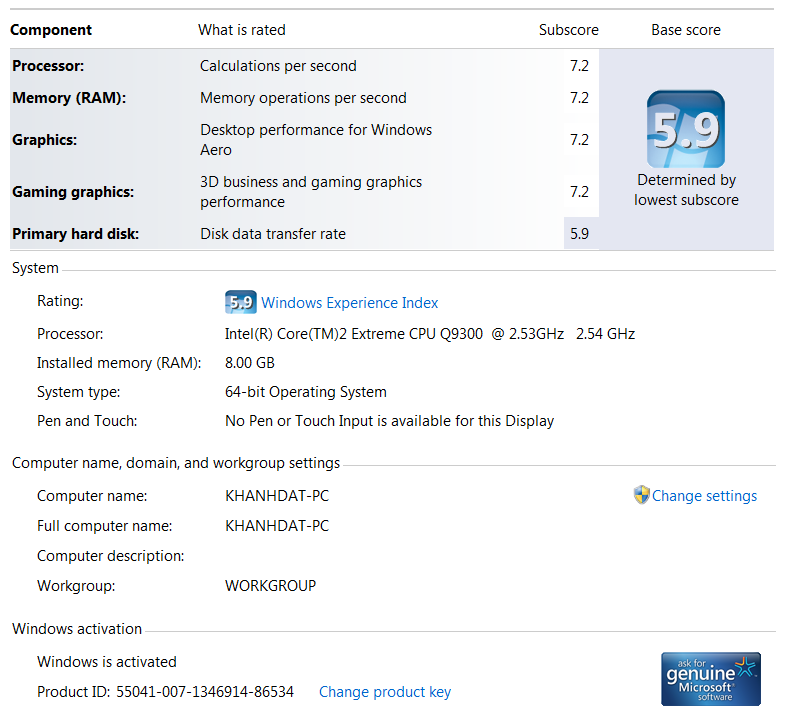Image resolution: width=787 pixels, height=716 pixels.
Task: Open the Windows Experience Index link
Action: click(x=349, y=303)
